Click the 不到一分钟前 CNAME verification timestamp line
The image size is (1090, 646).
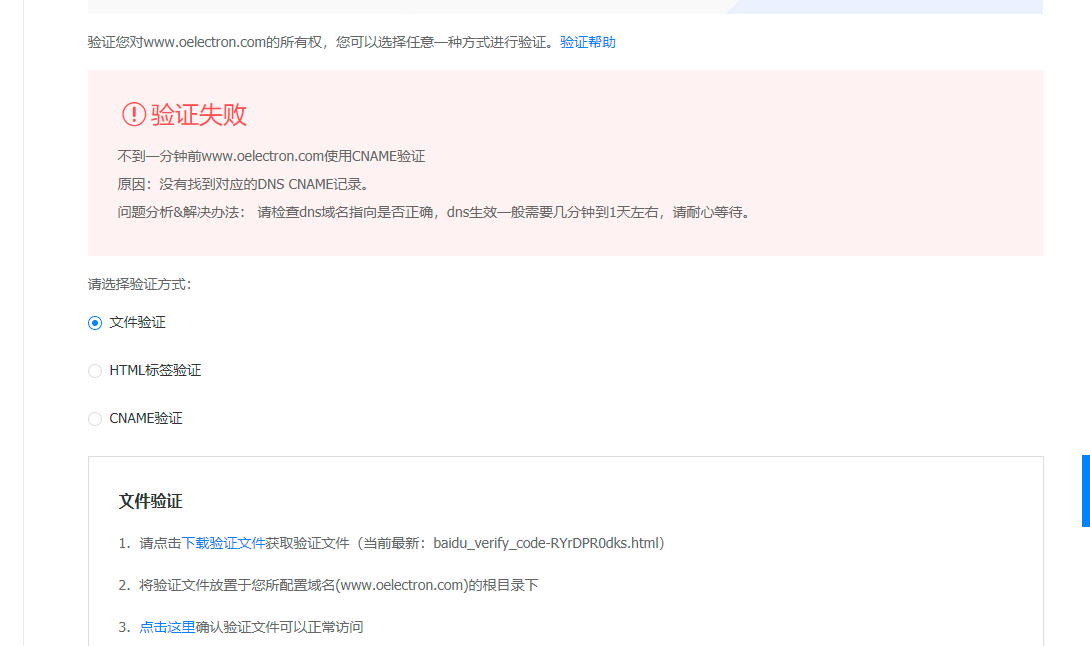(x=271, y=156)
